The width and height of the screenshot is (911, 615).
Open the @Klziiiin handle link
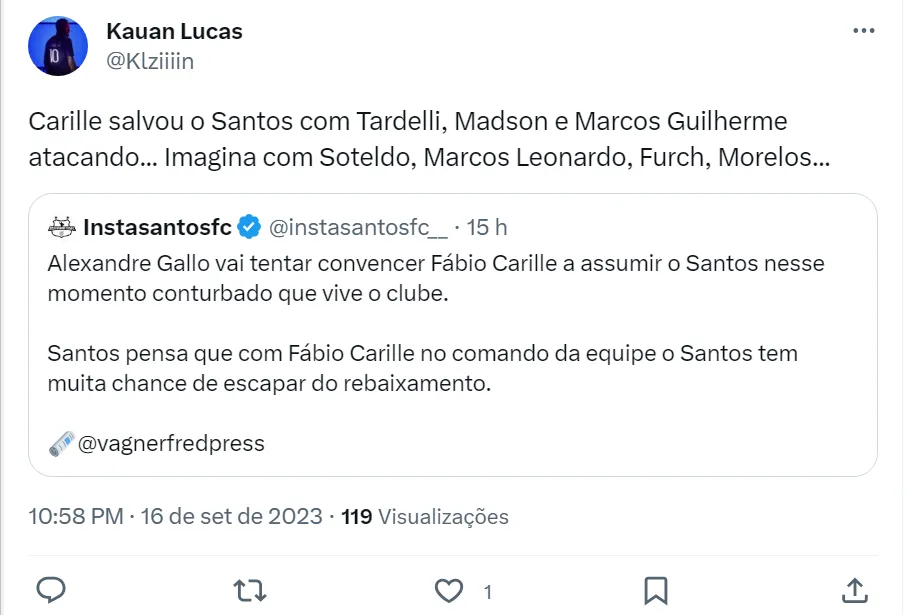click(x=150, y=61)
